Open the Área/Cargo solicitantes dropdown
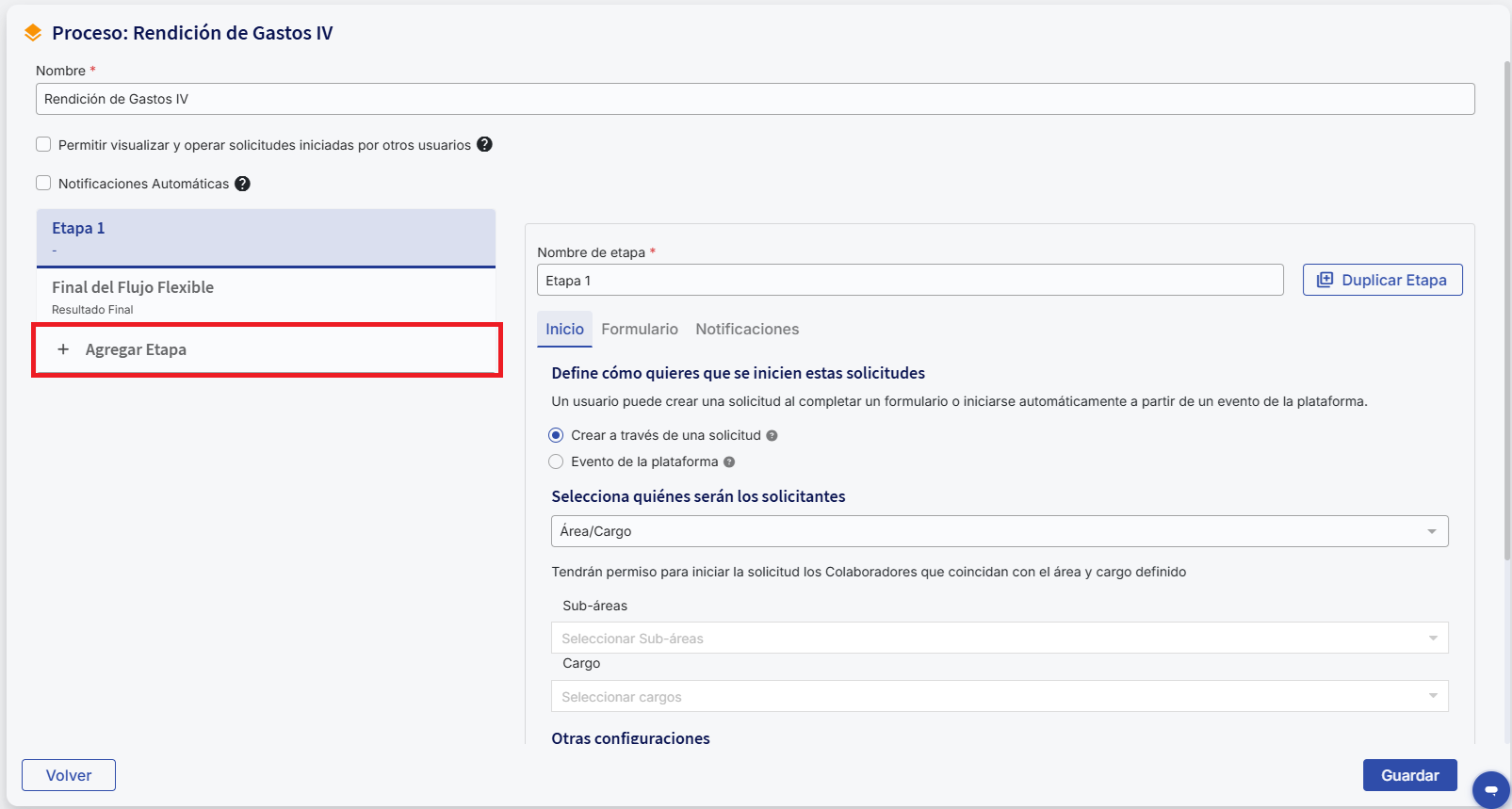Screen dimensions: 1512x809 (999, 531)
